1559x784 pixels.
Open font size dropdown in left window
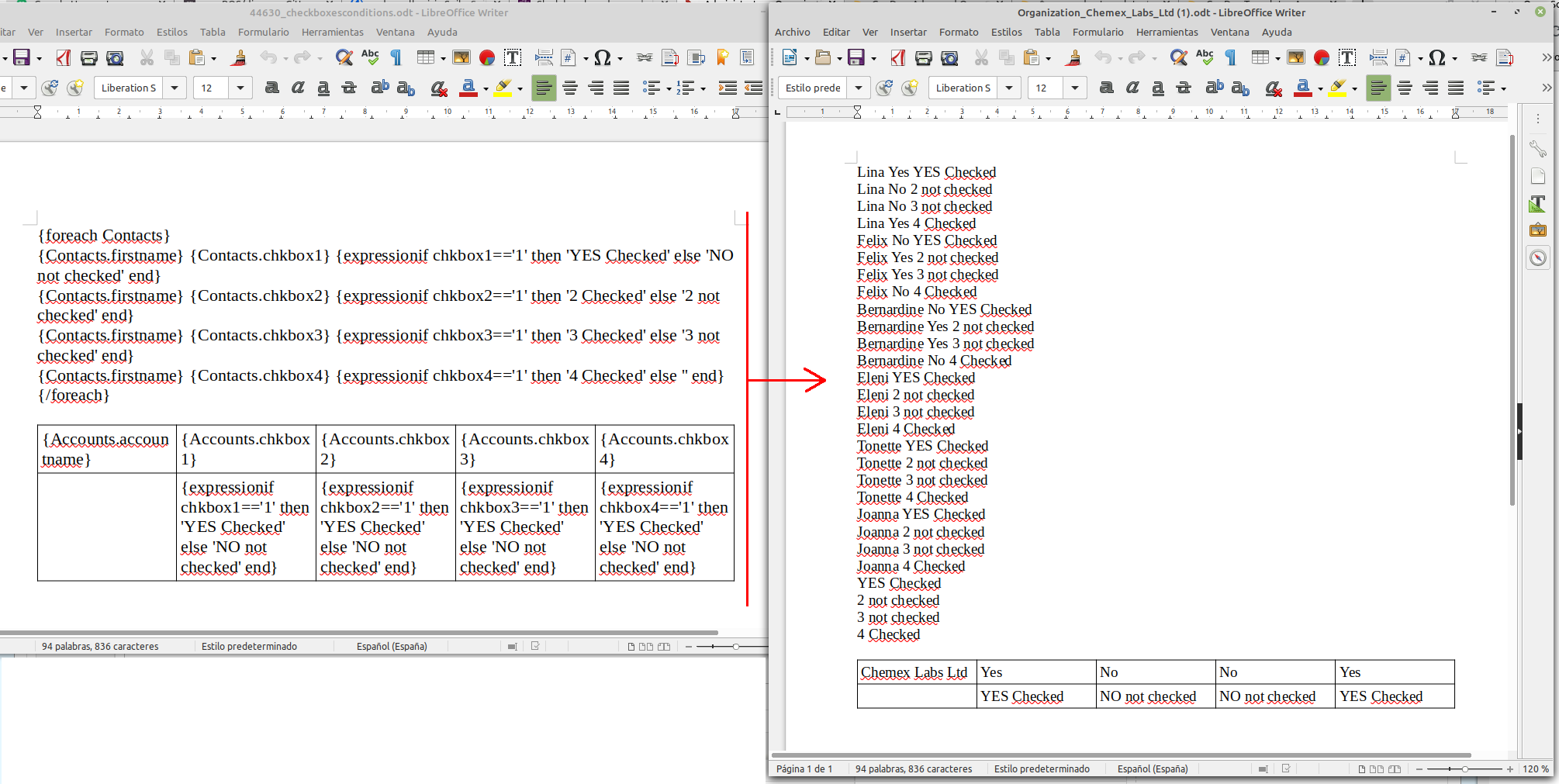coord(240,88)
